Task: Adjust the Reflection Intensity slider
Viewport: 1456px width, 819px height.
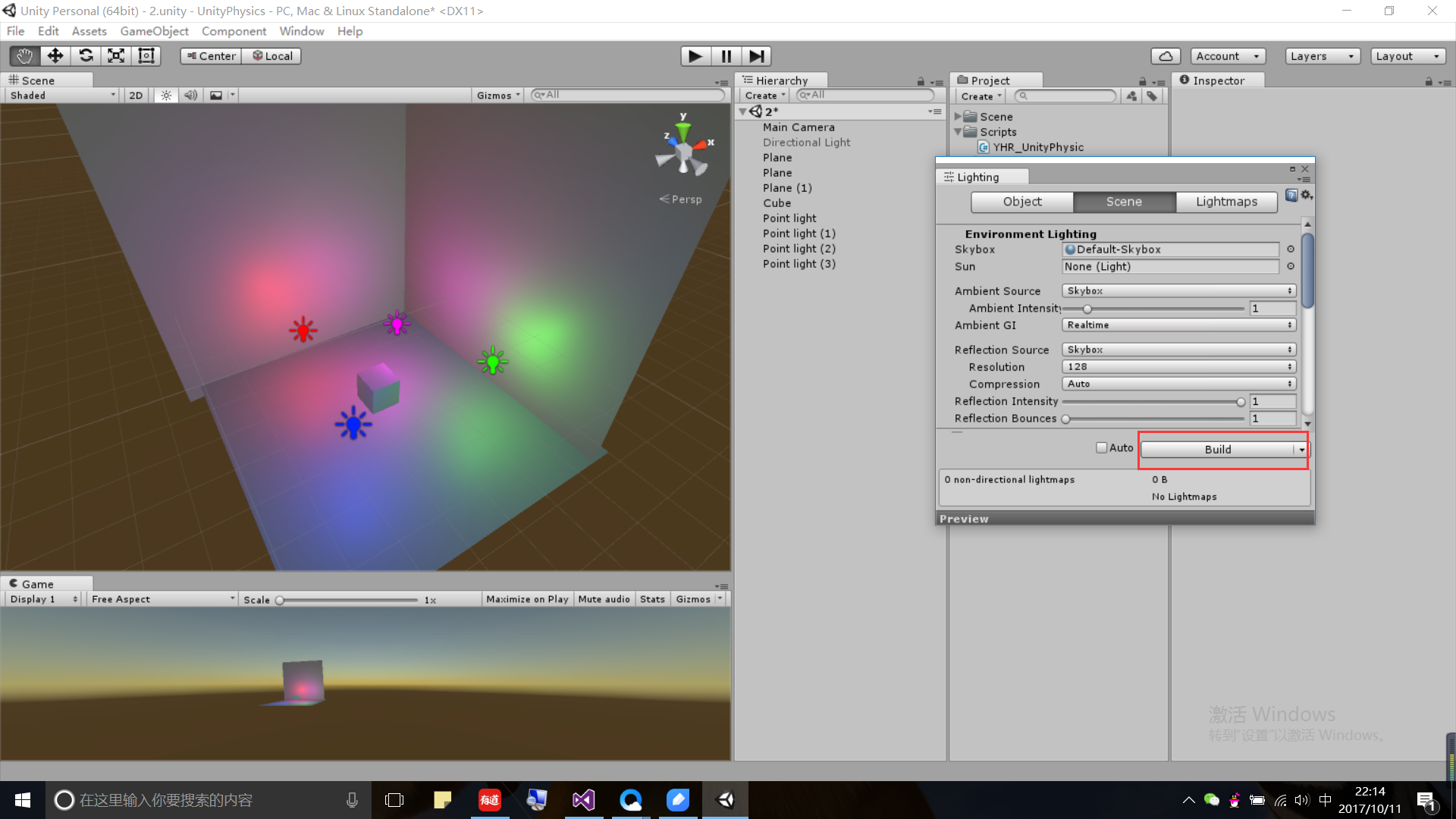Action: (x=1241, y=402)
